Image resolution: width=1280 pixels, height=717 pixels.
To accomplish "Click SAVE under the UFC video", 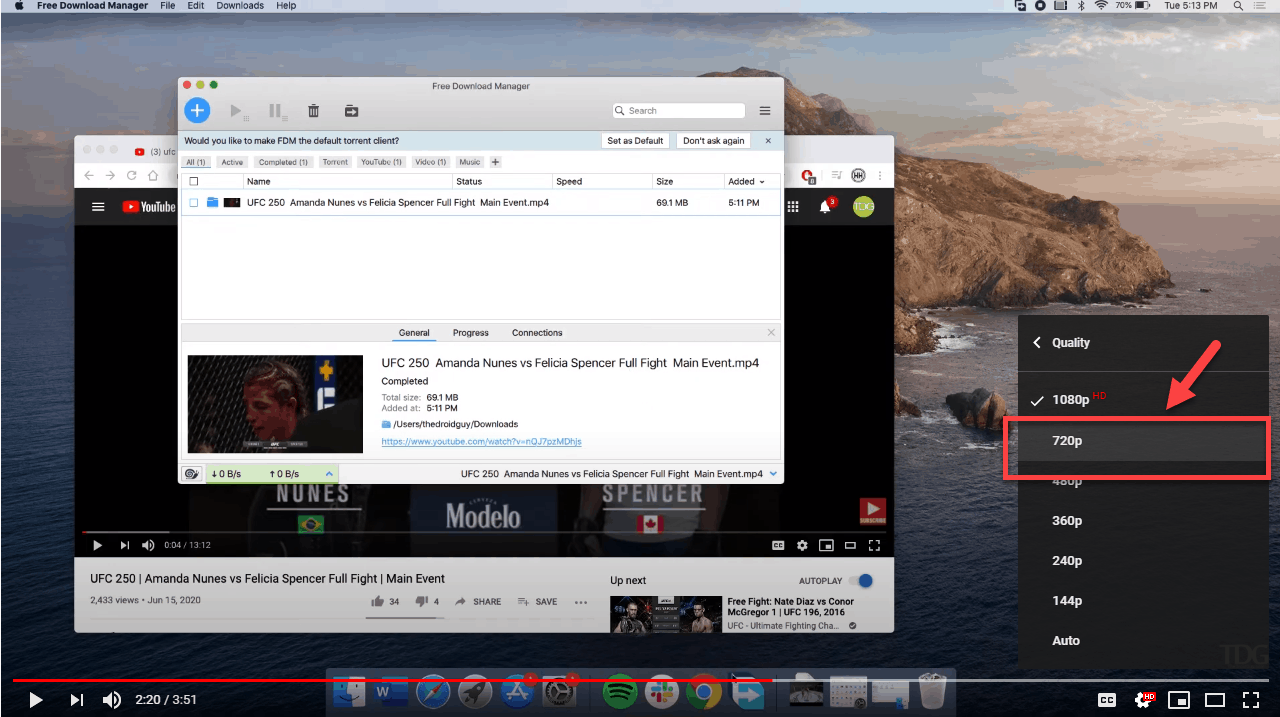I will (537, 602).
